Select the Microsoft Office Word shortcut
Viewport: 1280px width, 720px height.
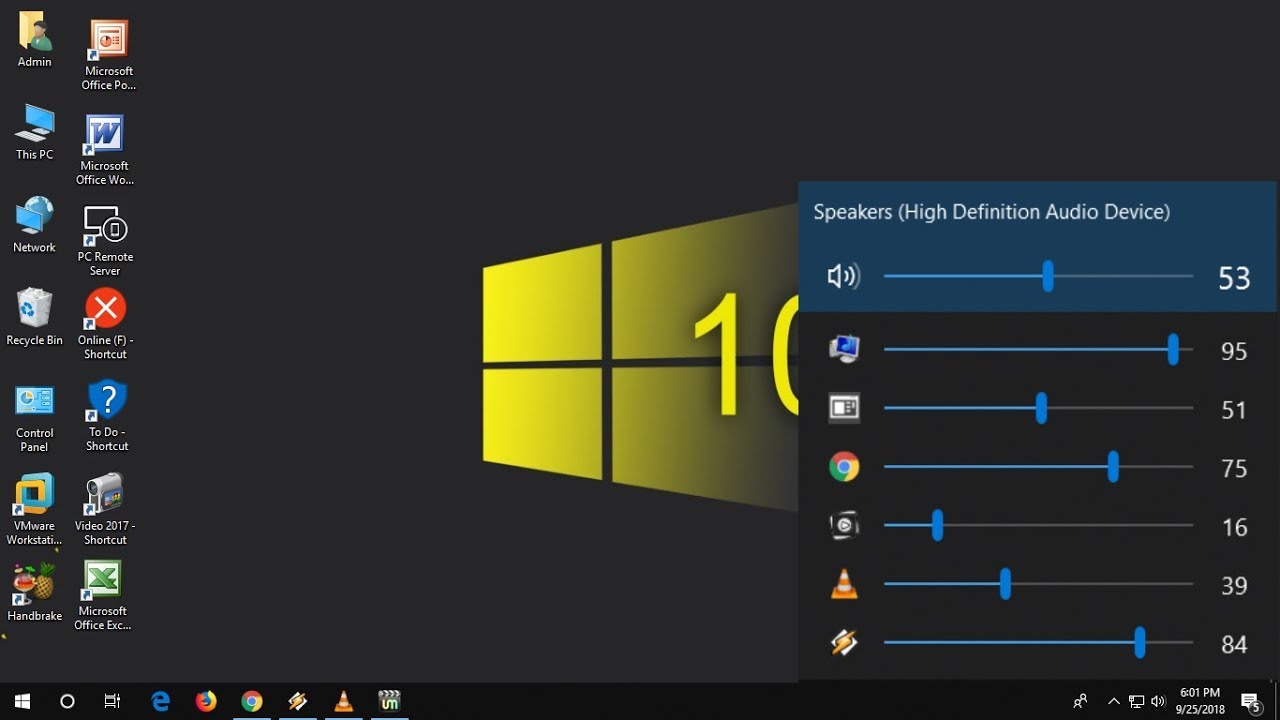point(105,150)
